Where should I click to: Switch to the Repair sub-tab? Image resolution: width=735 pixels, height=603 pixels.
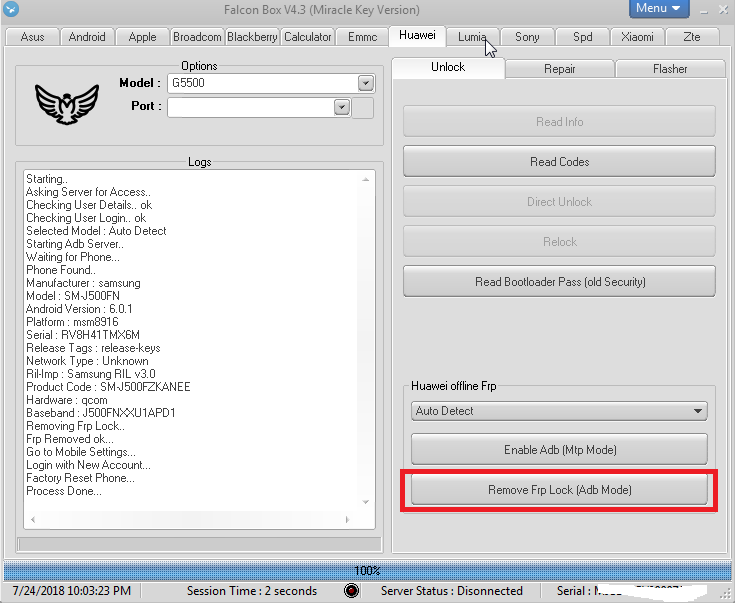[560, 69]
